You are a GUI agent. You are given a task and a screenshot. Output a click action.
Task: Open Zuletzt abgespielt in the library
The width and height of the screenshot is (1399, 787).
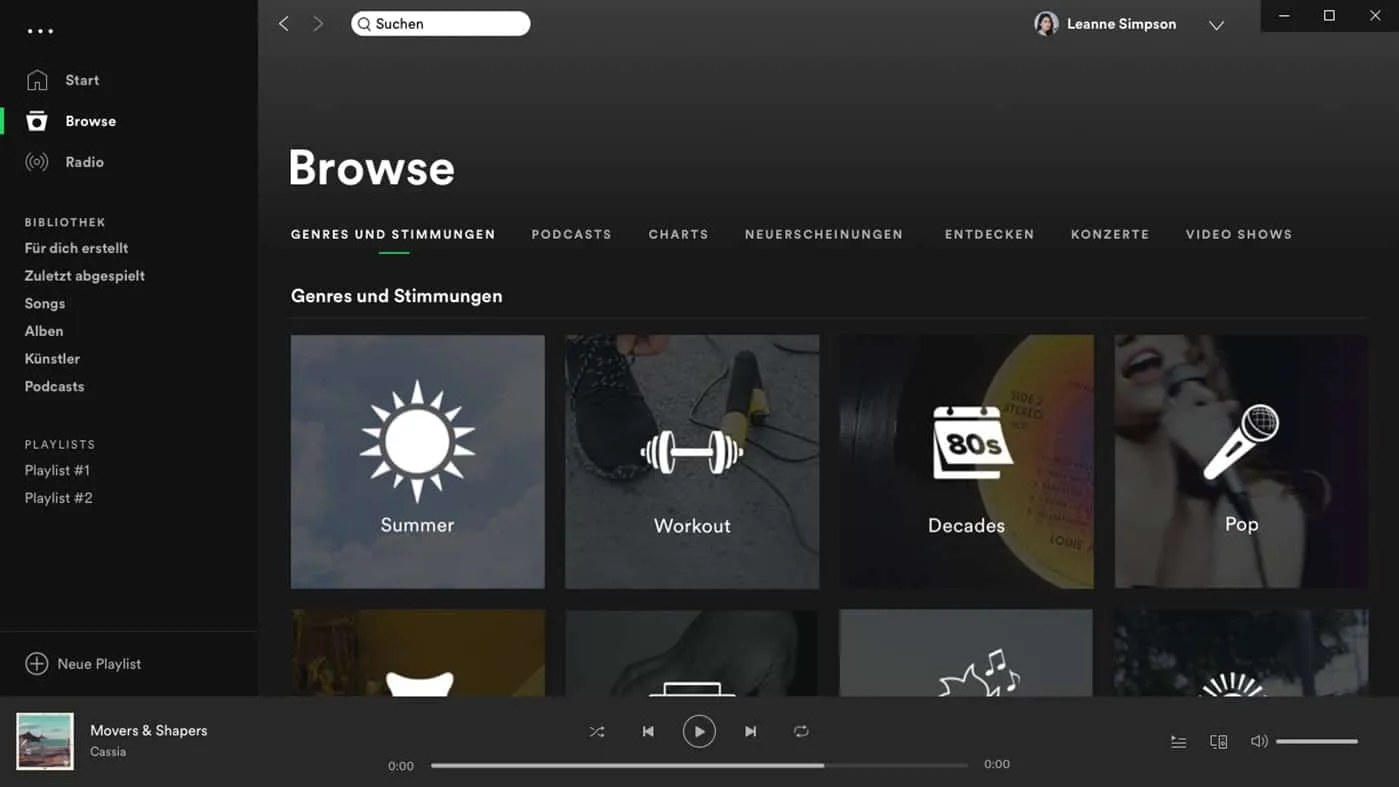click(x=85, y=276)
